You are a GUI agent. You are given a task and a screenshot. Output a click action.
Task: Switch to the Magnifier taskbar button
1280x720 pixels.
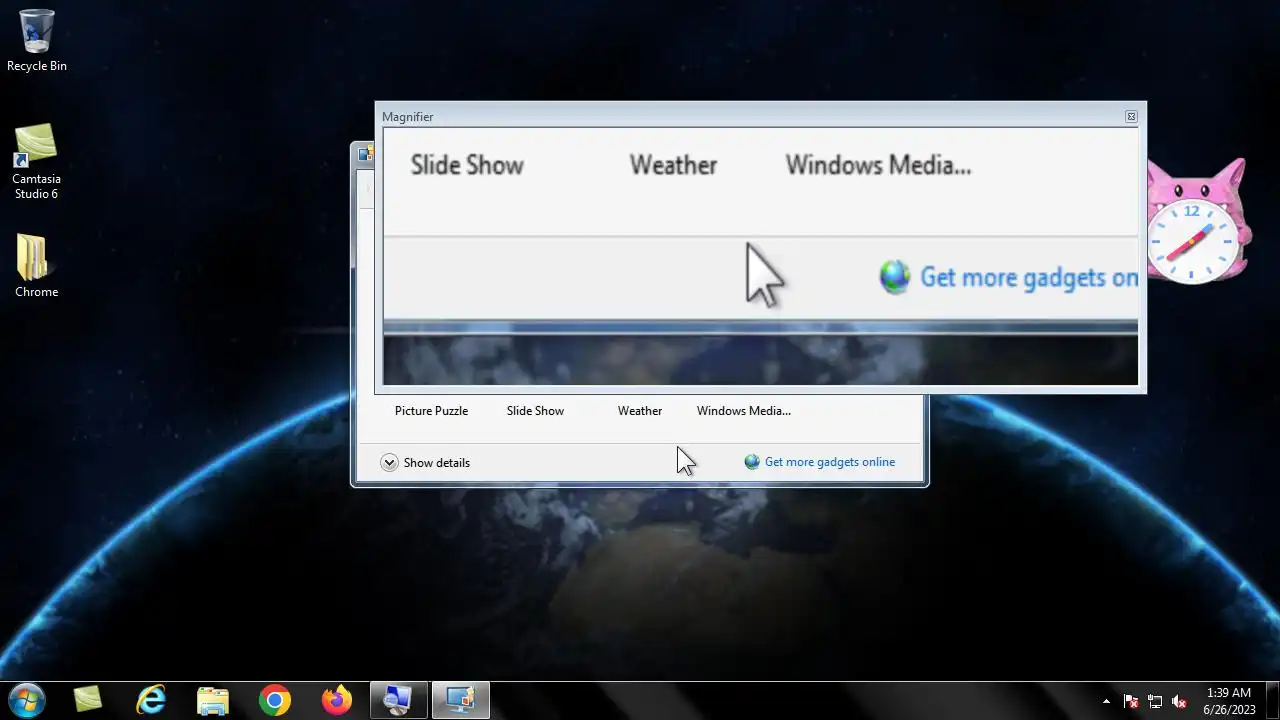[398, 700]
